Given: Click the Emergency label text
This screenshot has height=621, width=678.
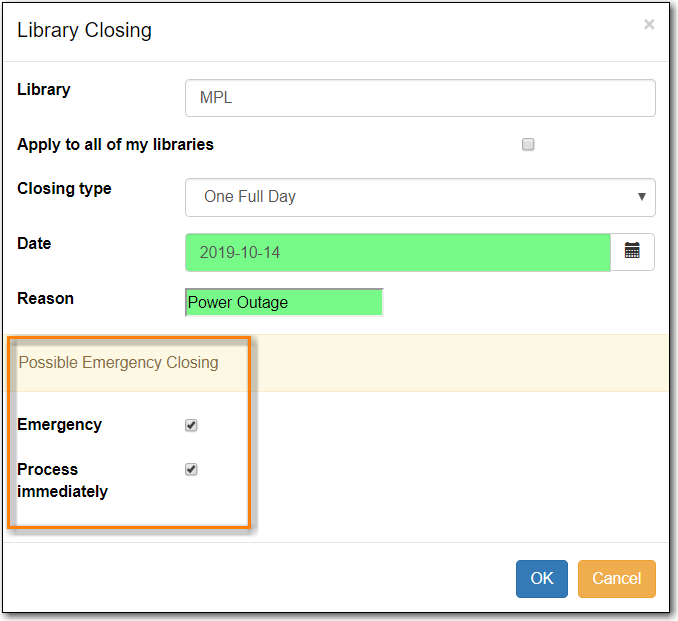Looking at the screenshot, I should pos(59,424).
